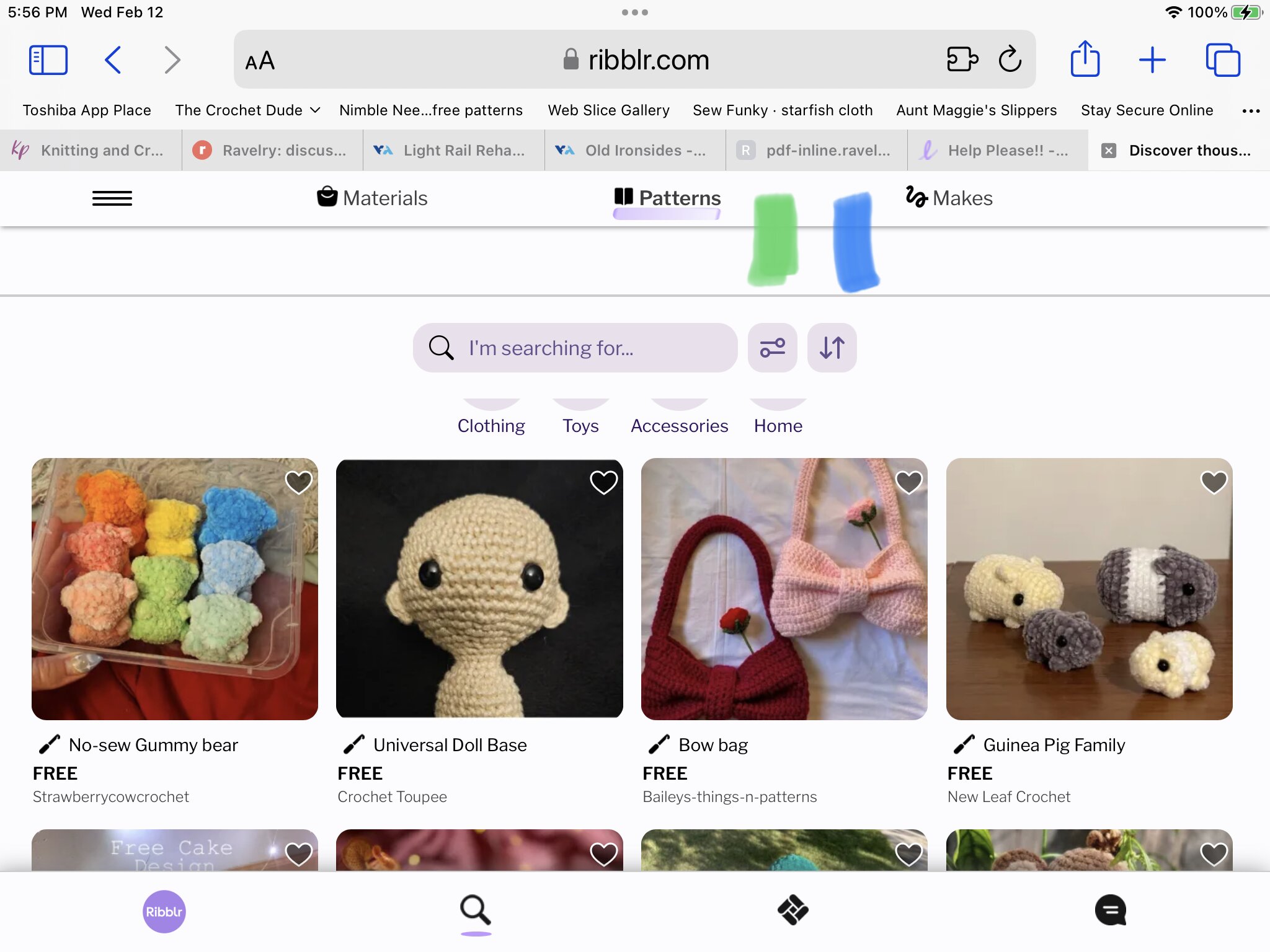Open the Ribblr home circle icon
The width and height of the screenshot is (1270, 952).
164,911
